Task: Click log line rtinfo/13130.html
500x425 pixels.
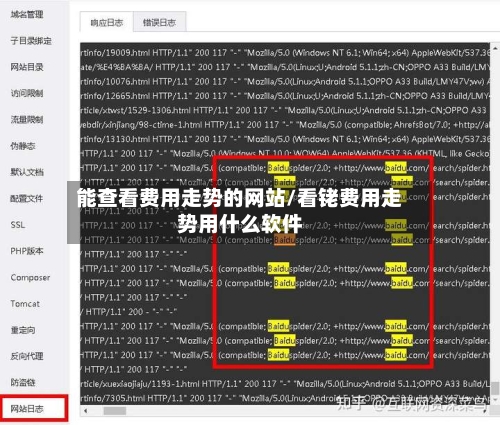Action: (x=285, y=139)
